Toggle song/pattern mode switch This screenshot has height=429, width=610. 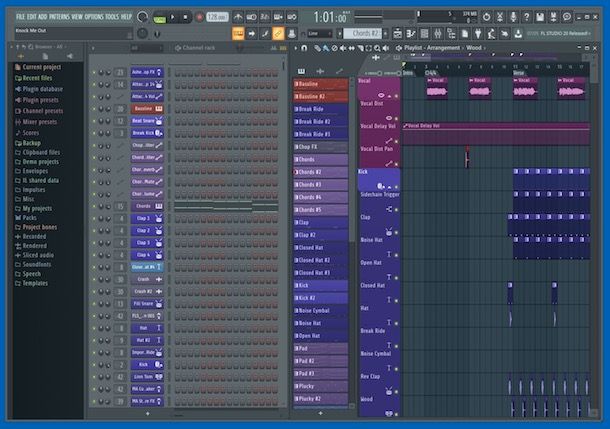tap(159, 18)
